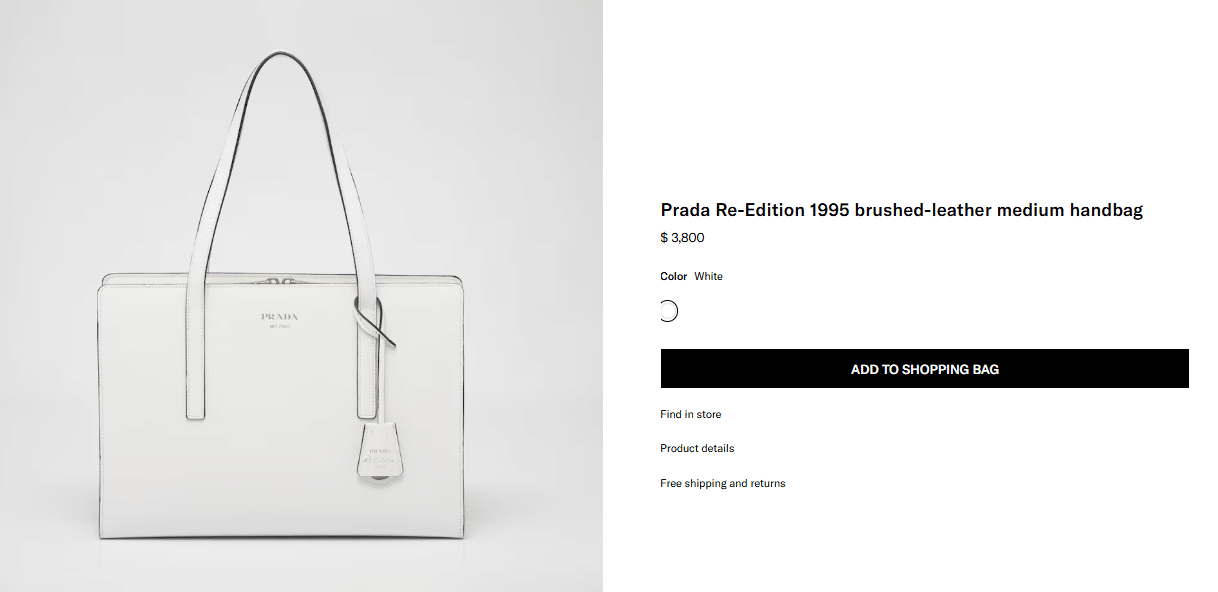This screenshot has width=1218, height=592.
Task: Click the Add to Shopping Bag button
Action: pyautogui.click(x=924, y=369)
